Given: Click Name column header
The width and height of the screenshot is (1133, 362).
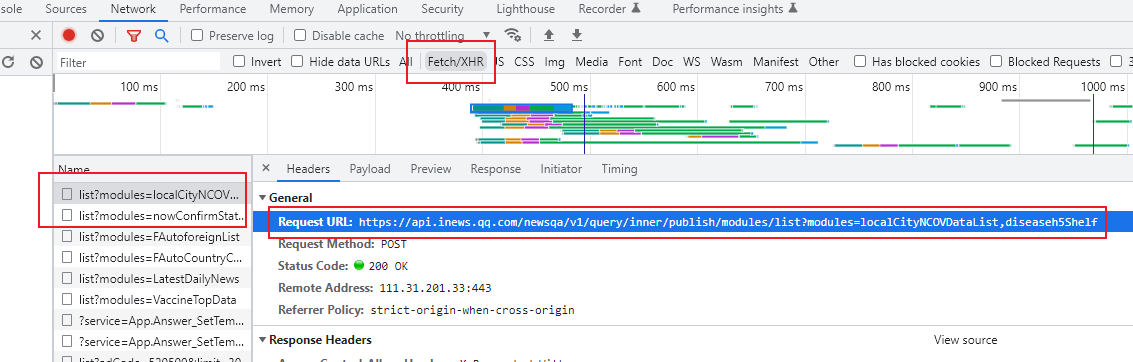Looking at the screenshot, I should coord(74,169).
